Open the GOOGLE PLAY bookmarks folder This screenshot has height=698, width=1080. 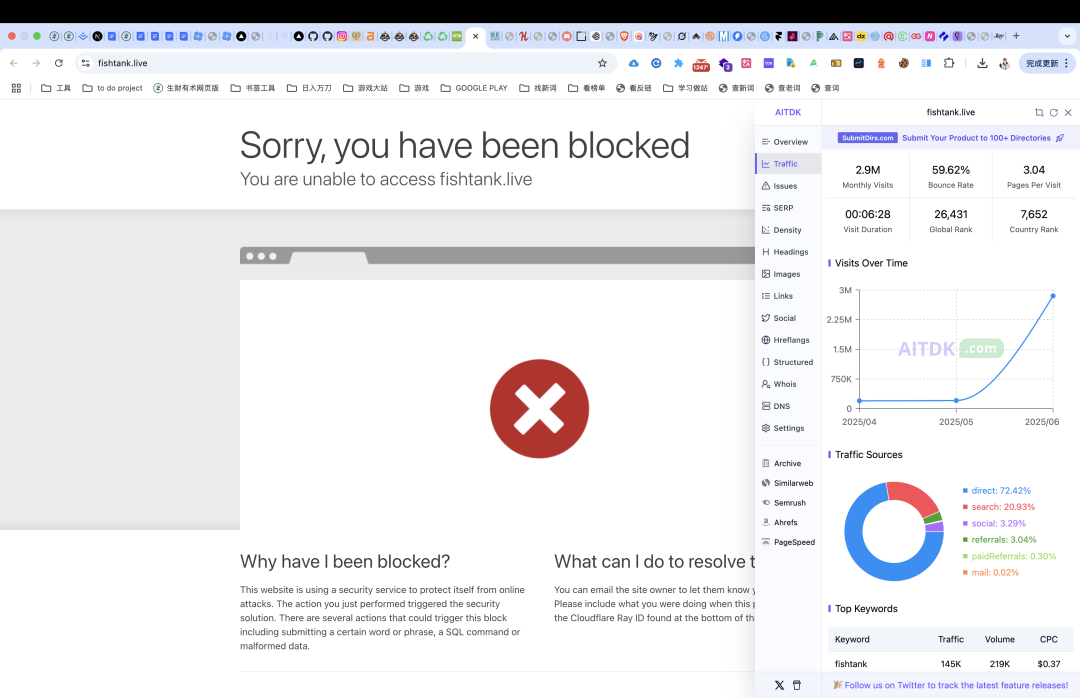pos(474,88)
